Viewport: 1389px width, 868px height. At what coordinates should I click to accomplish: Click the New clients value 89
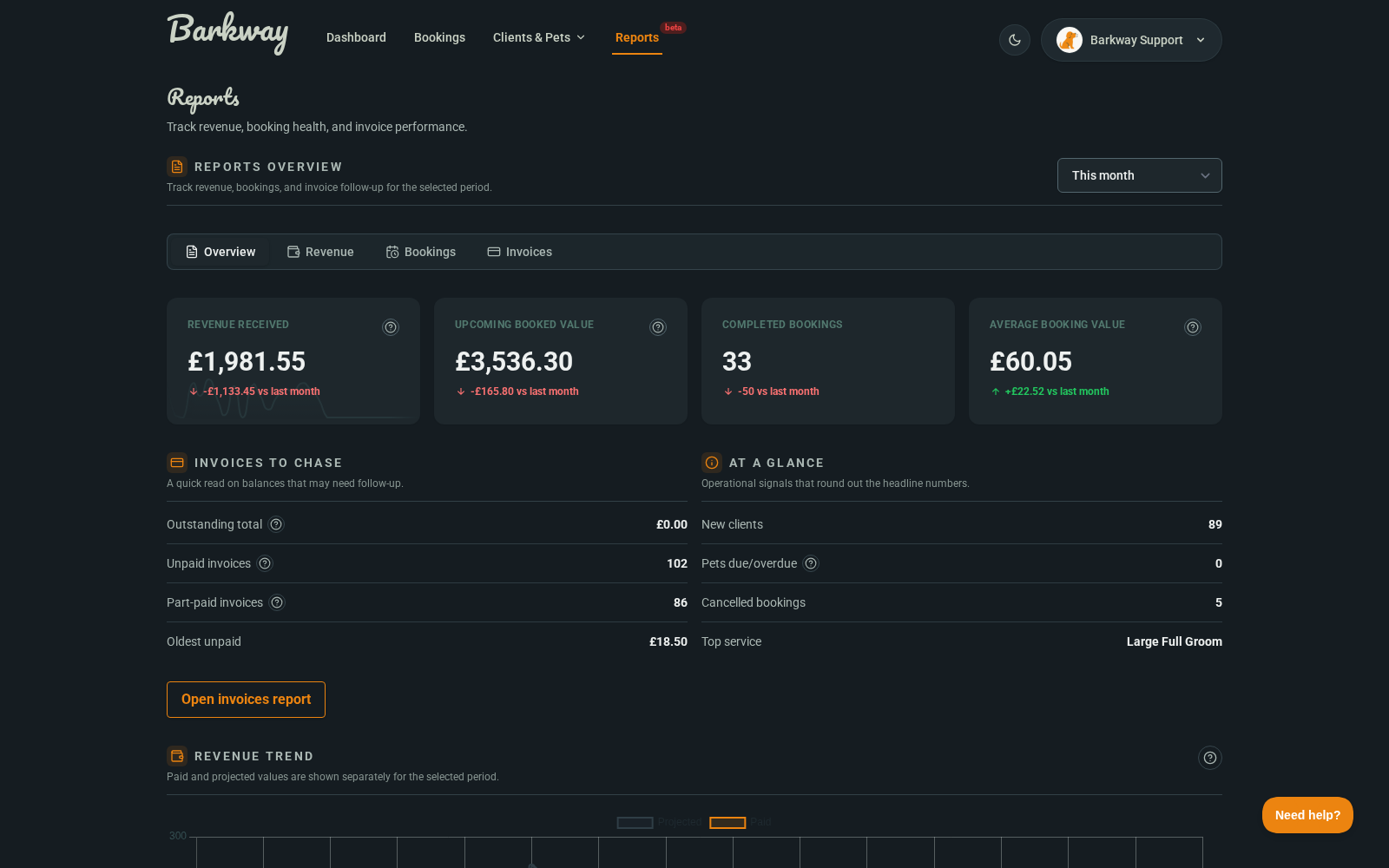point(1215,524)
